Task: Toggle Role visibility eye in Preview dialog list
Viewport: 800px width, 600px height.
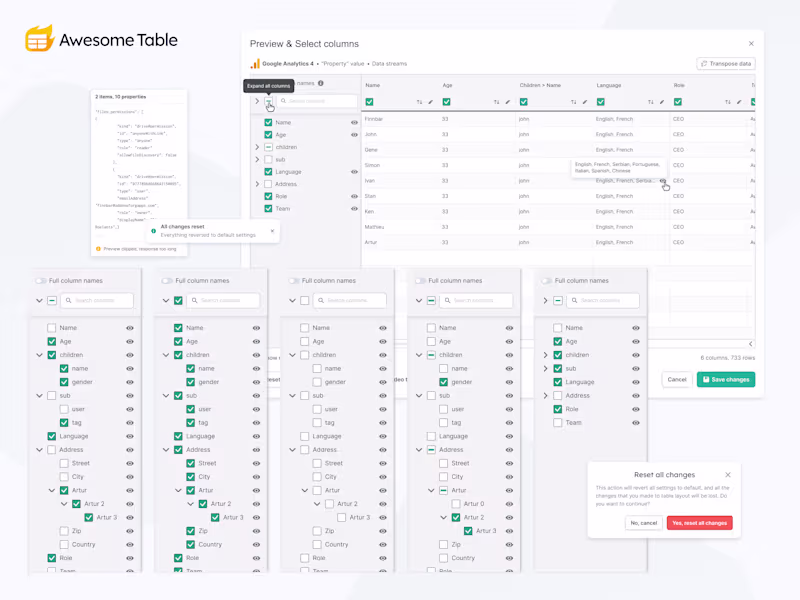Action: 354,196
